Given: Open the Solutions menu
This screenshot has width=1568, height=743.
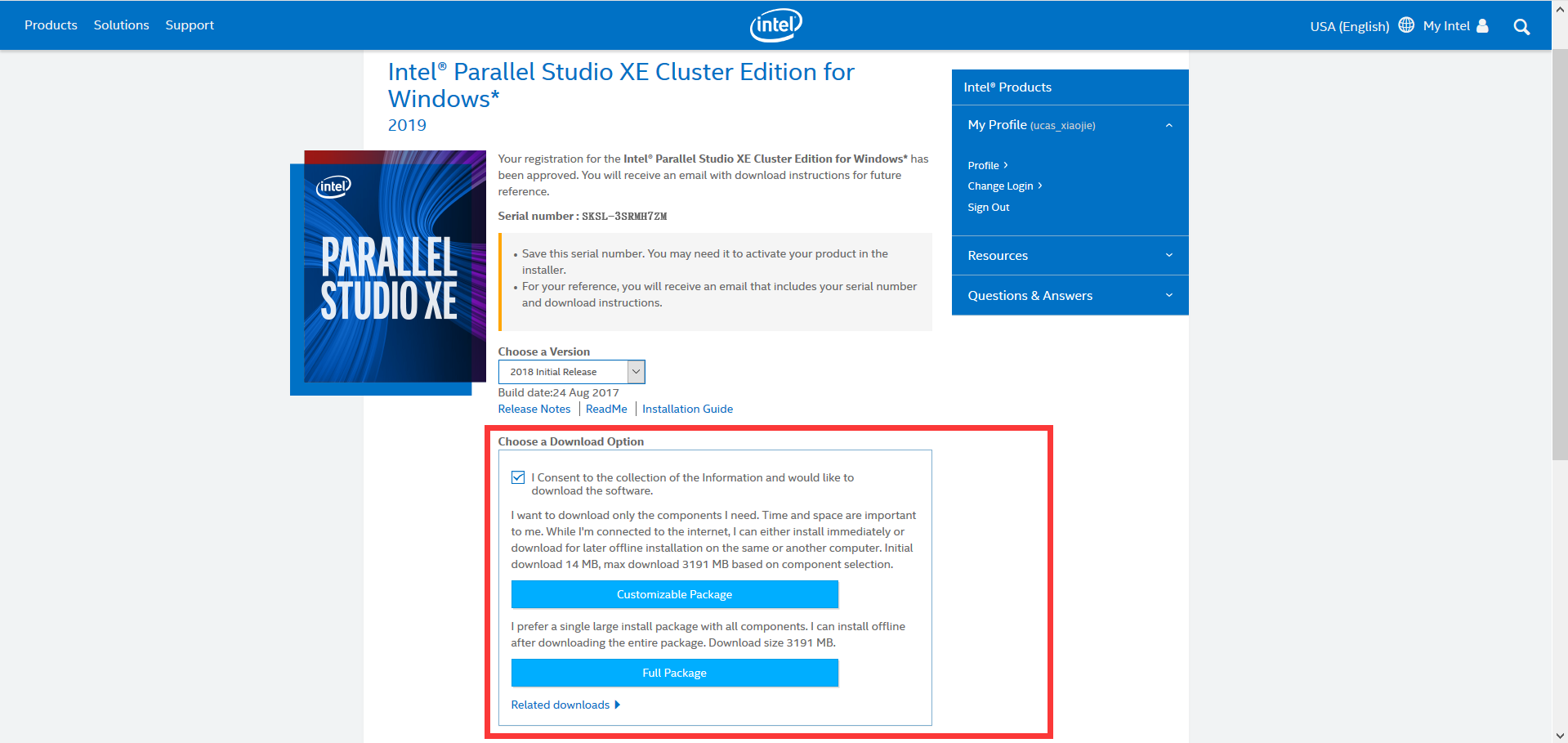Looking at the screenshot, I should point(121,25).
